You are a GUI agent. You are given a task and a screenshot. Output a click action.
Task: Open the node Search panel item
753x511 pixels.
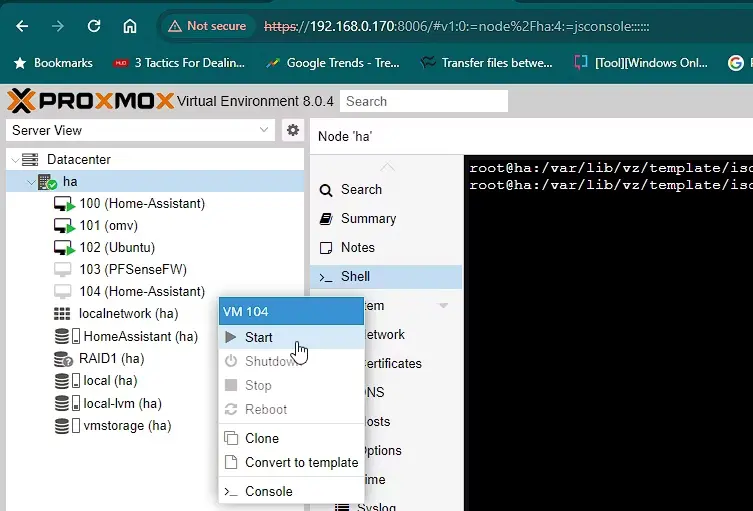point(386,190)
